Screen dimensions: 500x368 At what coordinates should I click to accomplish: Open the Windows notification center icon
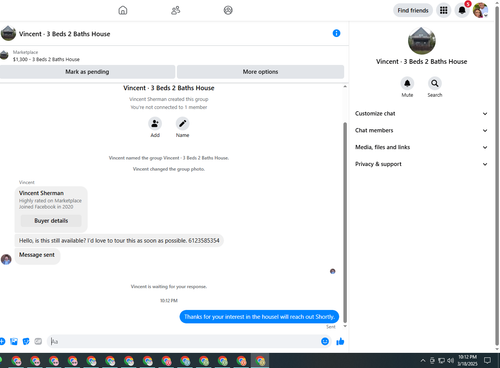[x=487, y=360]
